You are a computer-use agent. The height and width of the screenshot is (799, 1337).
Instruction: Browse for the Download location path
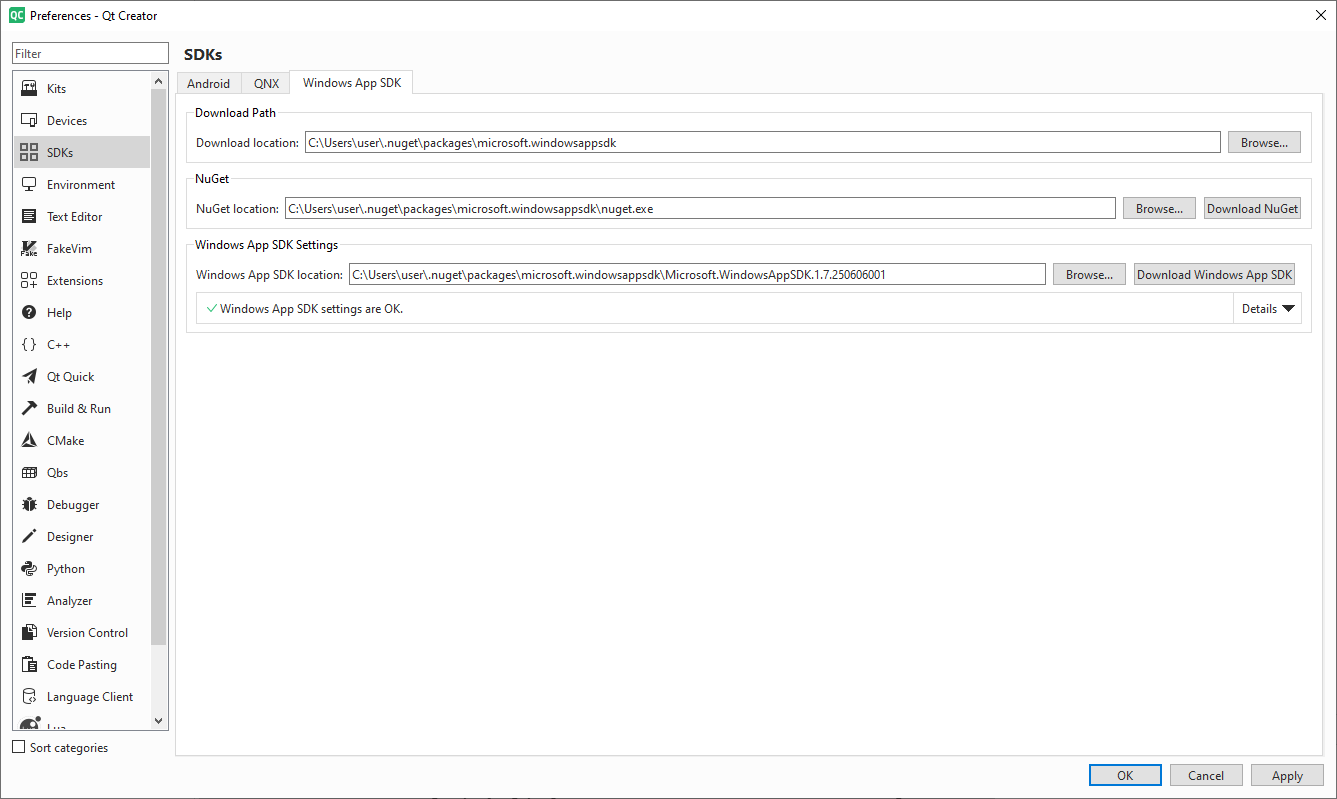(x=1264, y=143)
